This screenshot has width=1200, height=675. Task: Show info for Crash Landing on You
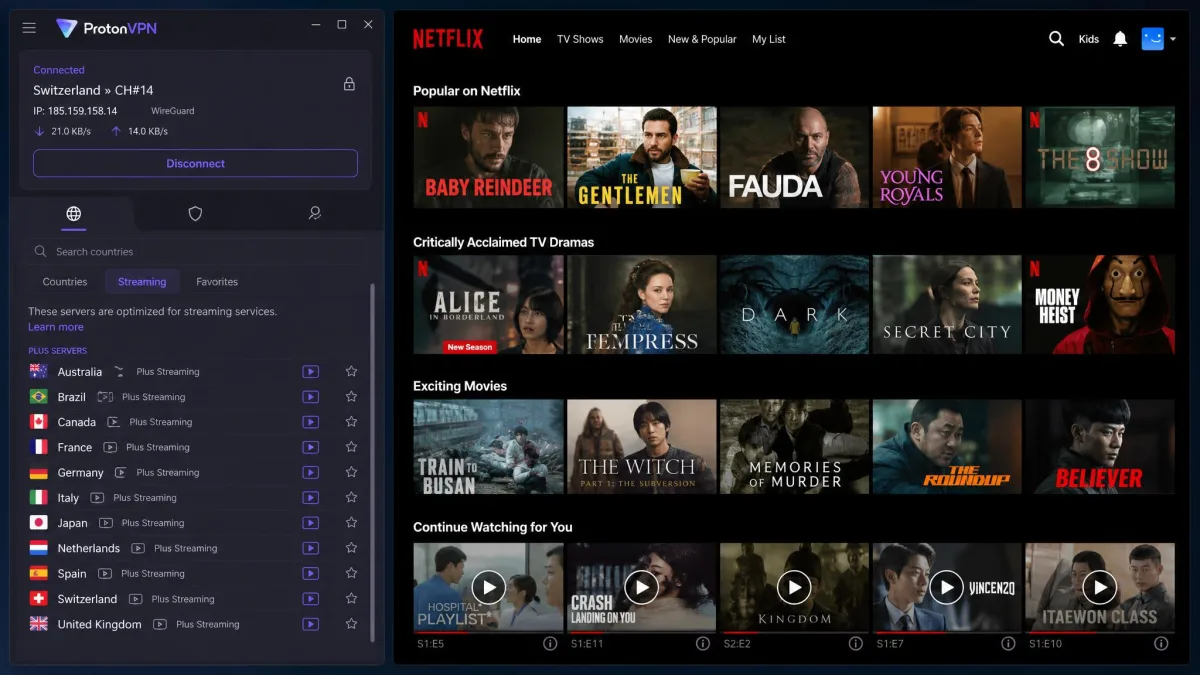(702, 644)
